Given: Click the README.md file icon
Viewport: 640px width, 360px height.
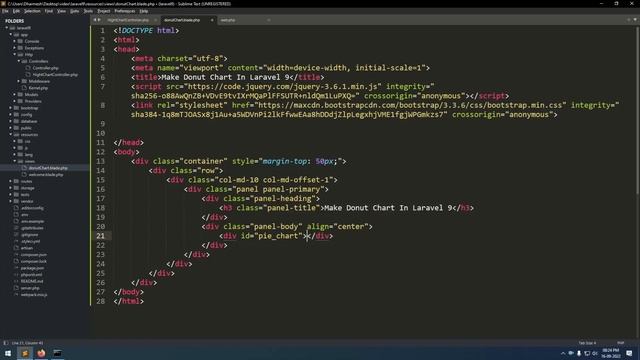Looking at the screenshot, I should [x=16, y=281].
